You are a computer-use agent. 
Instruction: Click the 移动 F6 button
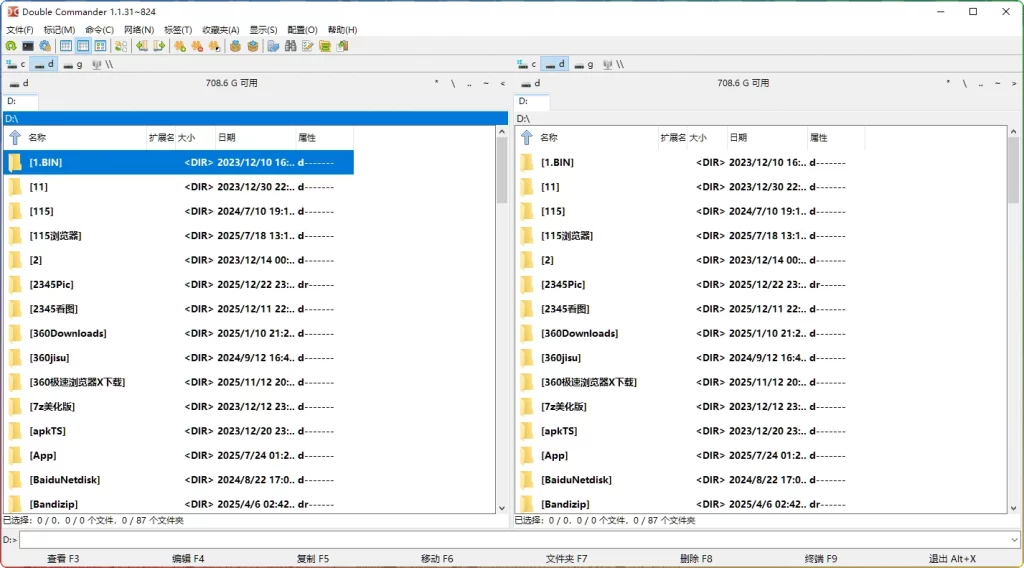[x=437, y=559]
